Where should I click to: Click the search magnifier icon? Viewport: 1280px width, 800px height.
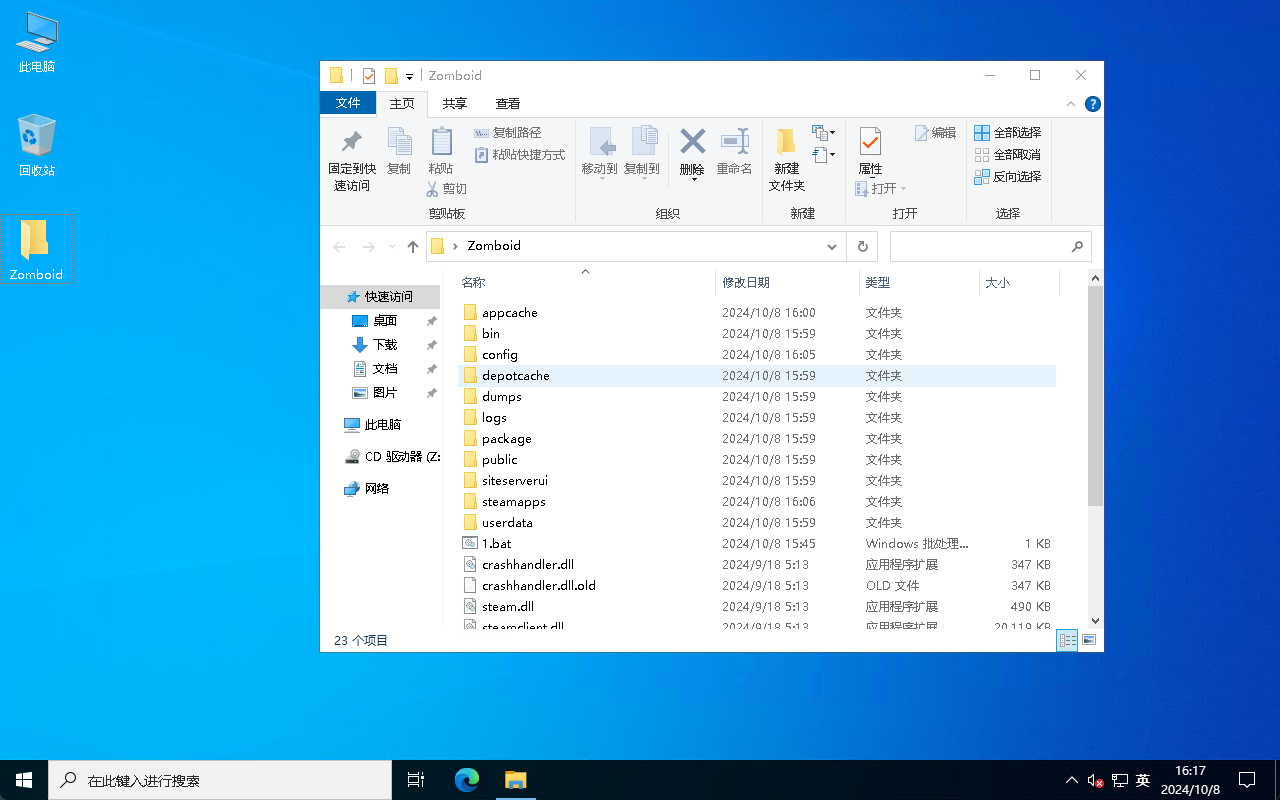tap(1077, 246)
